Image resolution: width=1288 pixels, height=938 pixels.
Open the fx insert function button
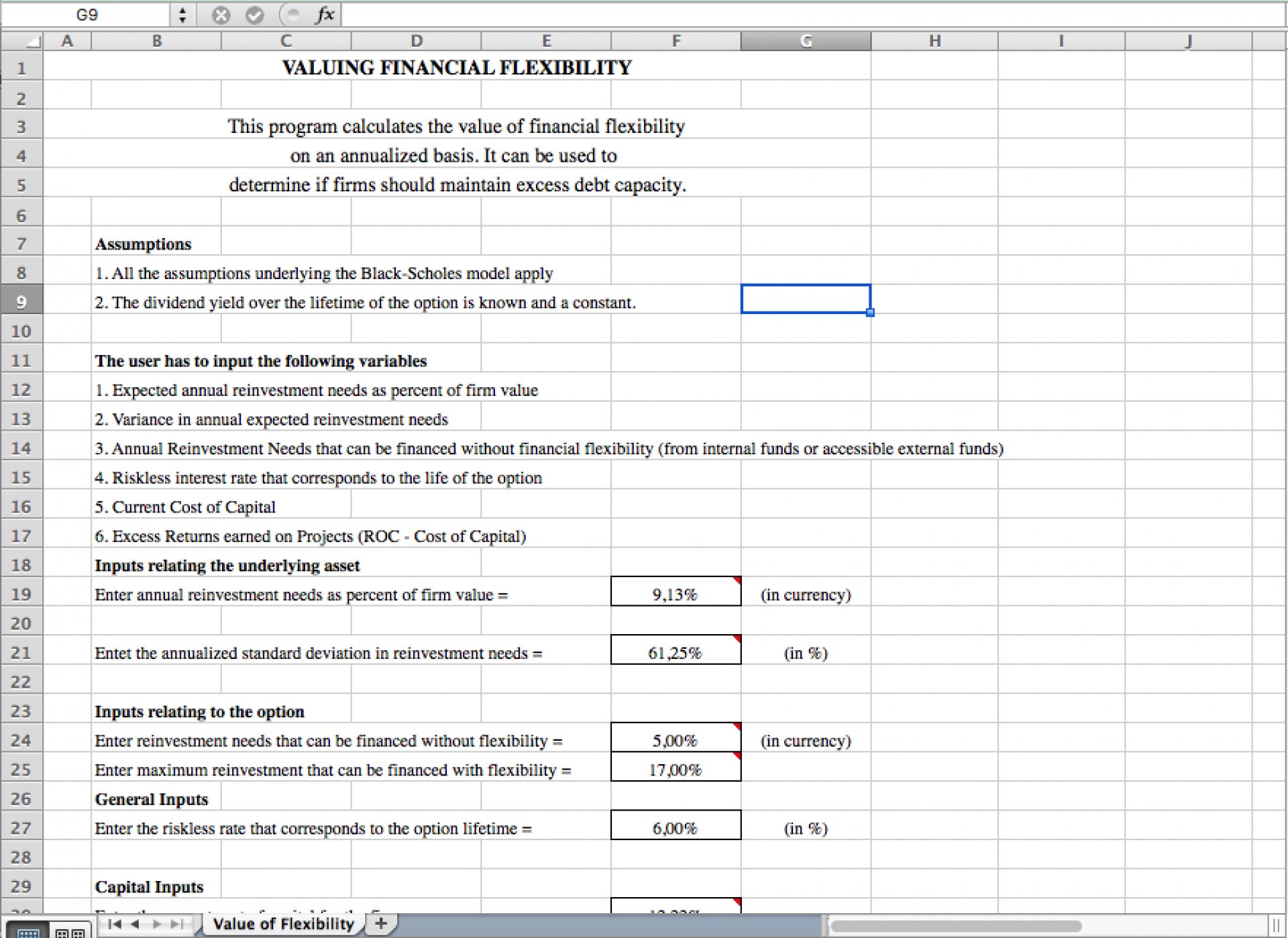click(x=325, y=15)
